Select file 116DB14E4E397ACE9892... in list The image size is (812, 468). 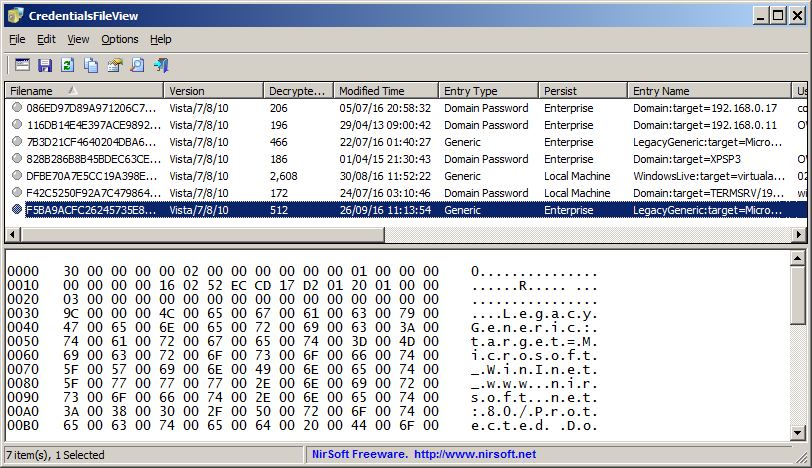[94, 125]
